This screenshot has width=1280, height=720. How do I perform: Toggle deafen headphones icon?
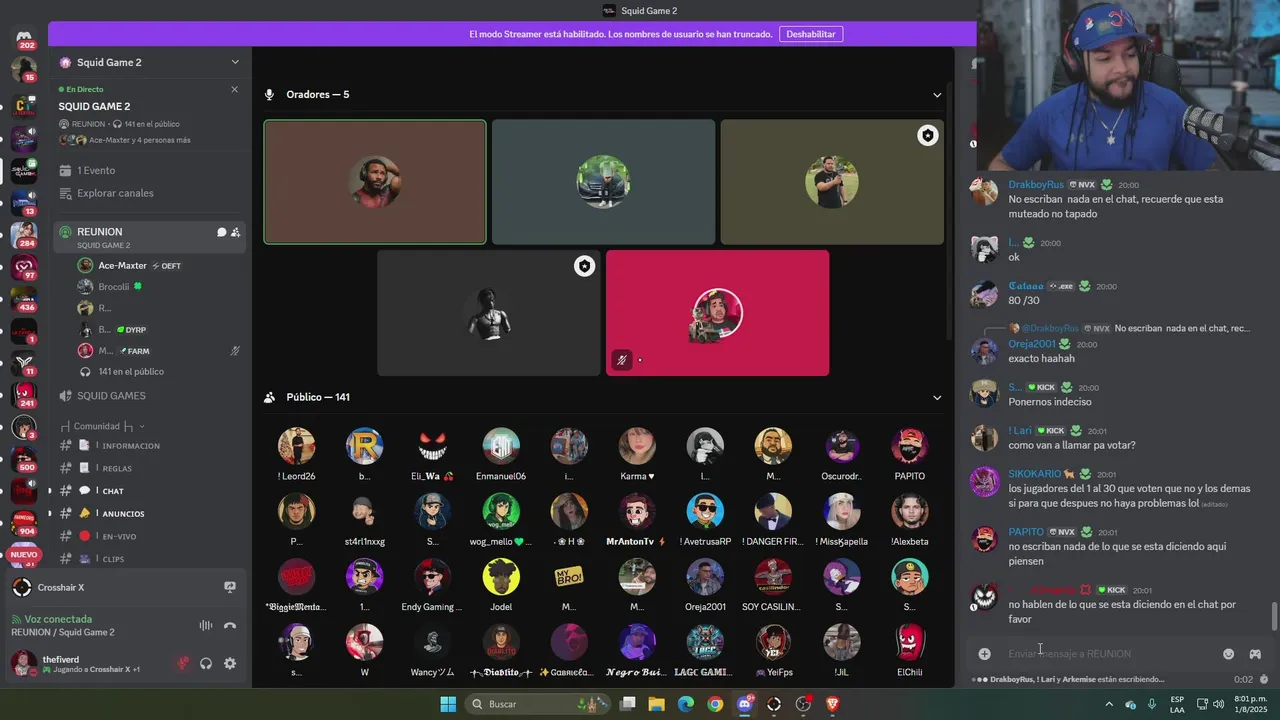[206, 663]
